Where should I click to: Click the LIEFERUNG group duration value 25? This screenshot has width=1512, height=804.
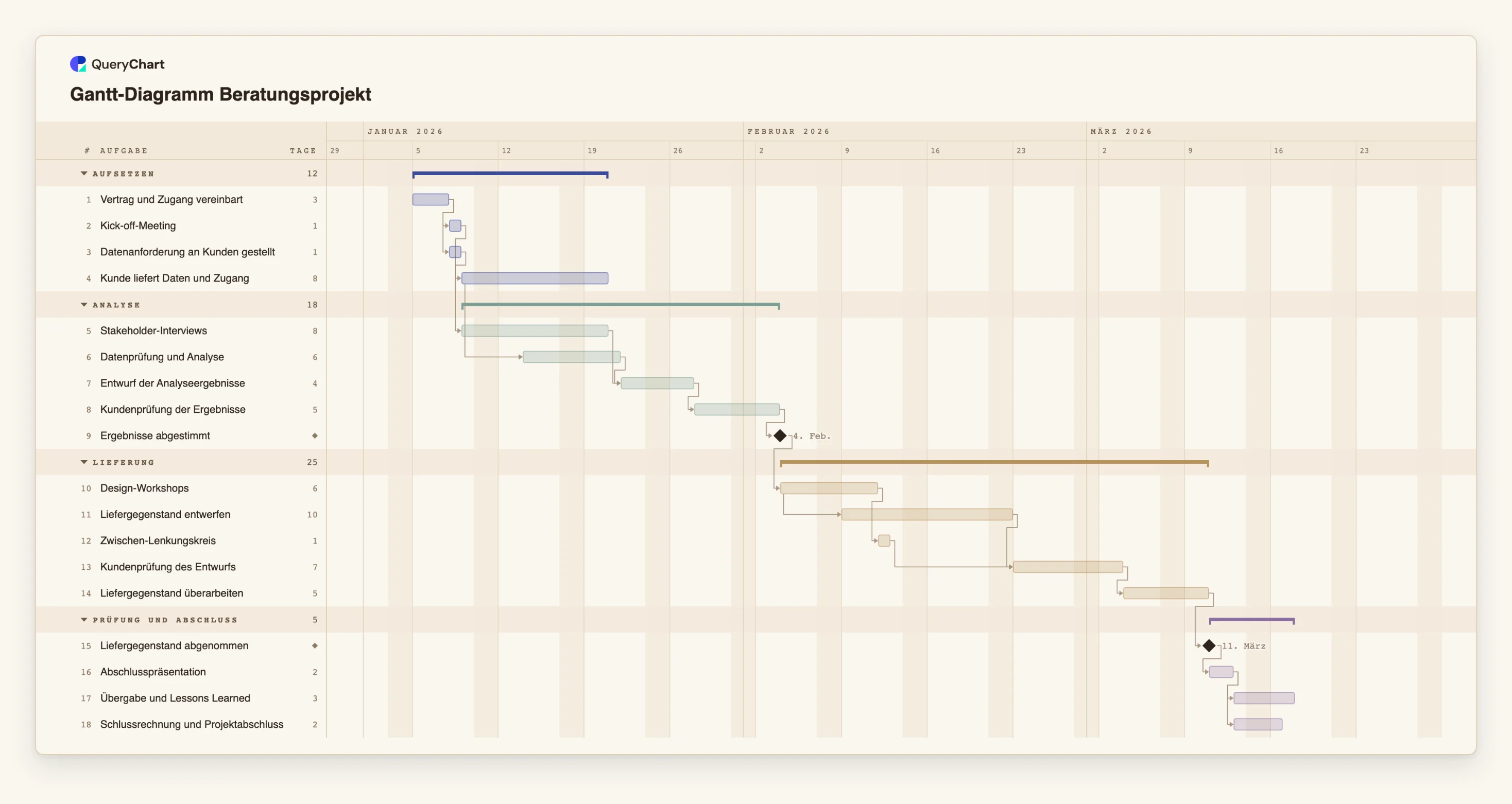(312, 462)
